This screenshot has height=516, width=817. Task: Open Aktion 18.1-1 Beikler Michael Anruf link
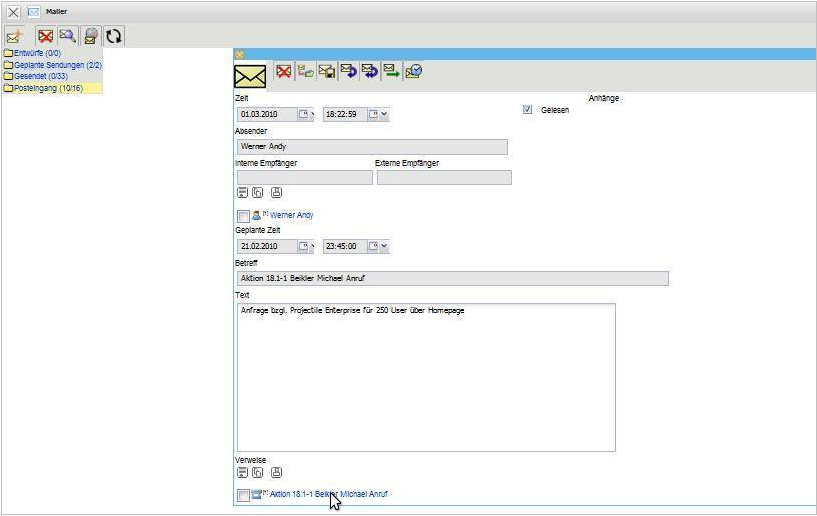click(x=328, y=494)
